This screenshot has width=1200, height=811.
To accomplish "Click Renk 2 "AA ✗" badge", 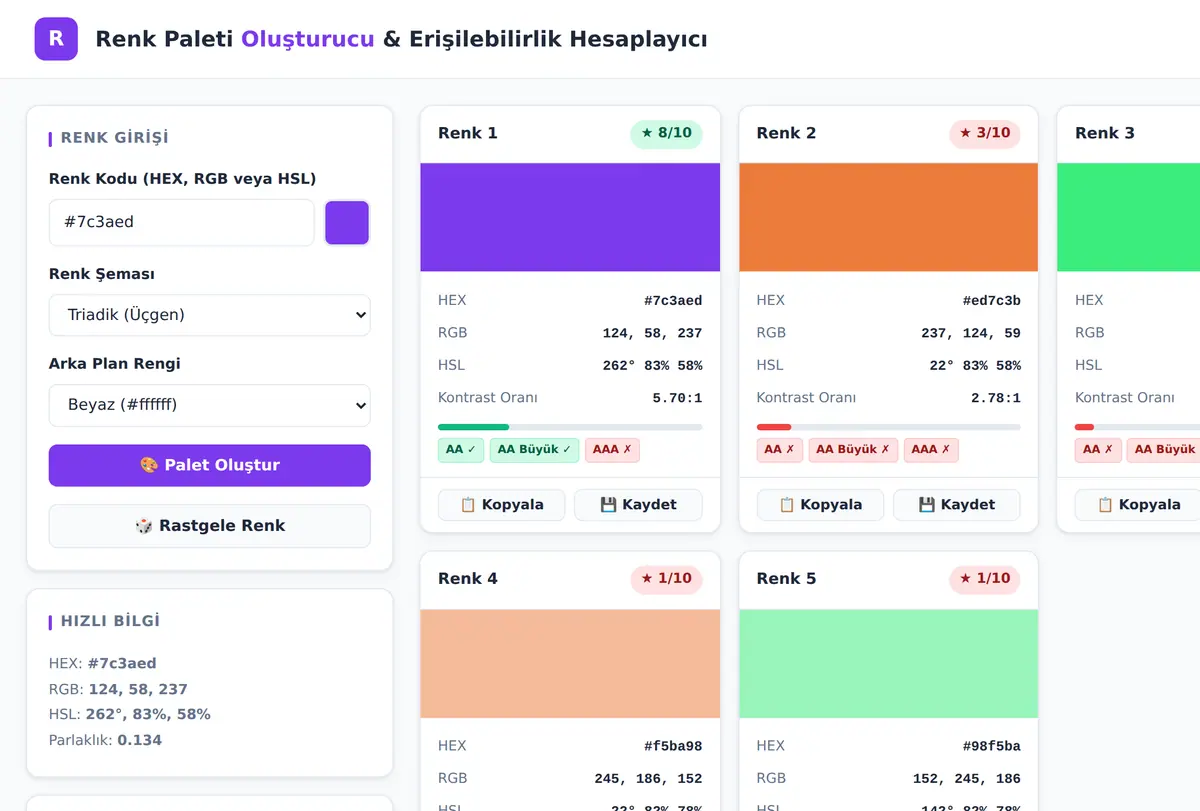I will [780, 450].
